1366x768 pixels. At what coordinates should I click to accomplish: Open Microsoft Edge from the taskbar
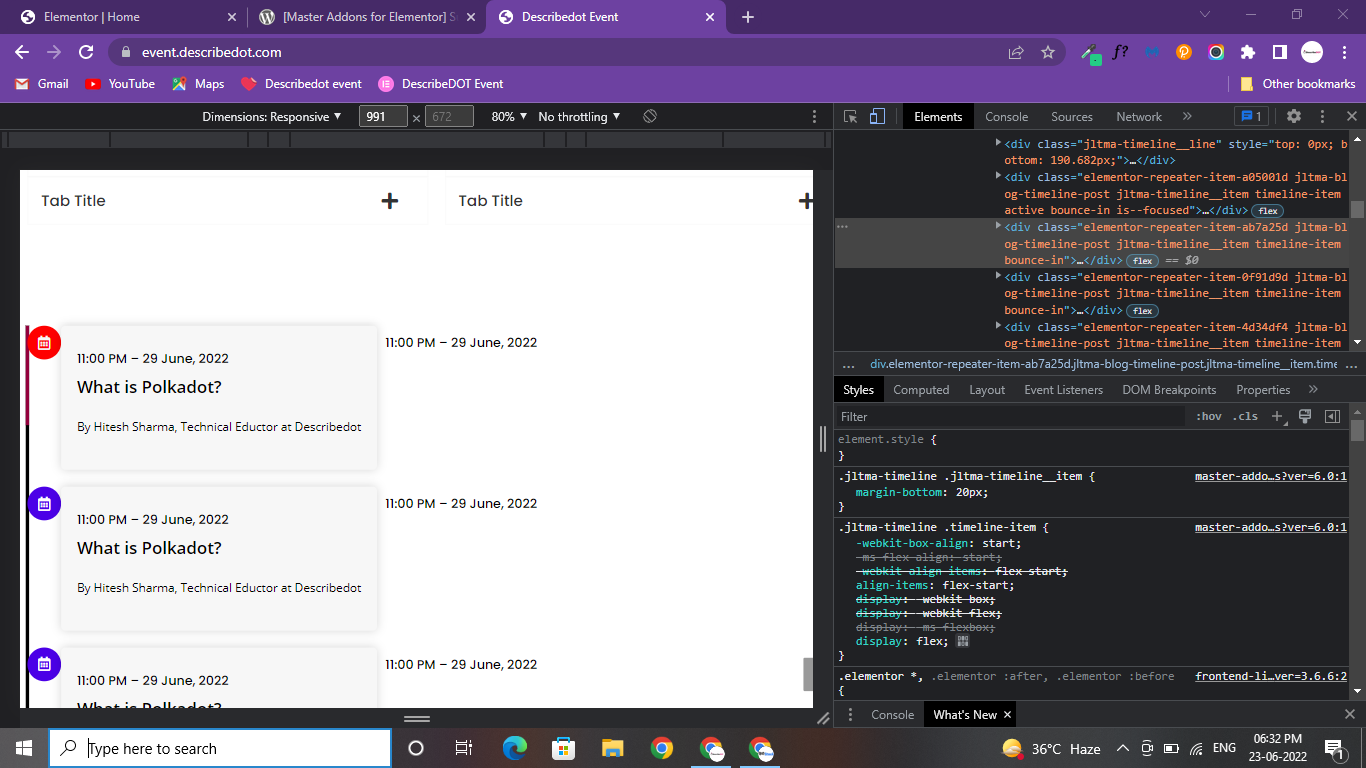tap(515, 748)
